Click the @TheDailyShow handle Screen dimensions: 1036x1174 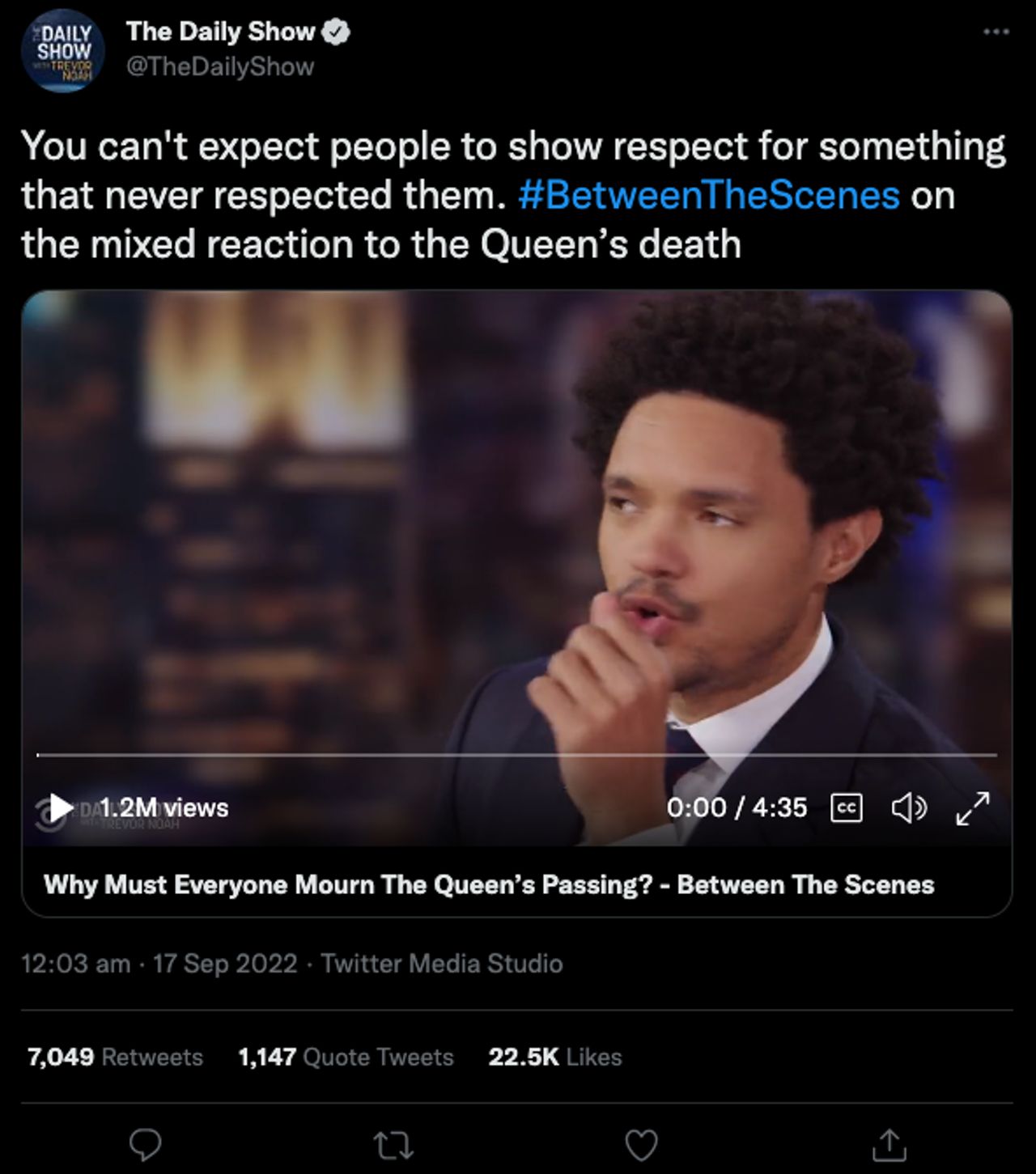pyautogui.click(x=220, y=66)
